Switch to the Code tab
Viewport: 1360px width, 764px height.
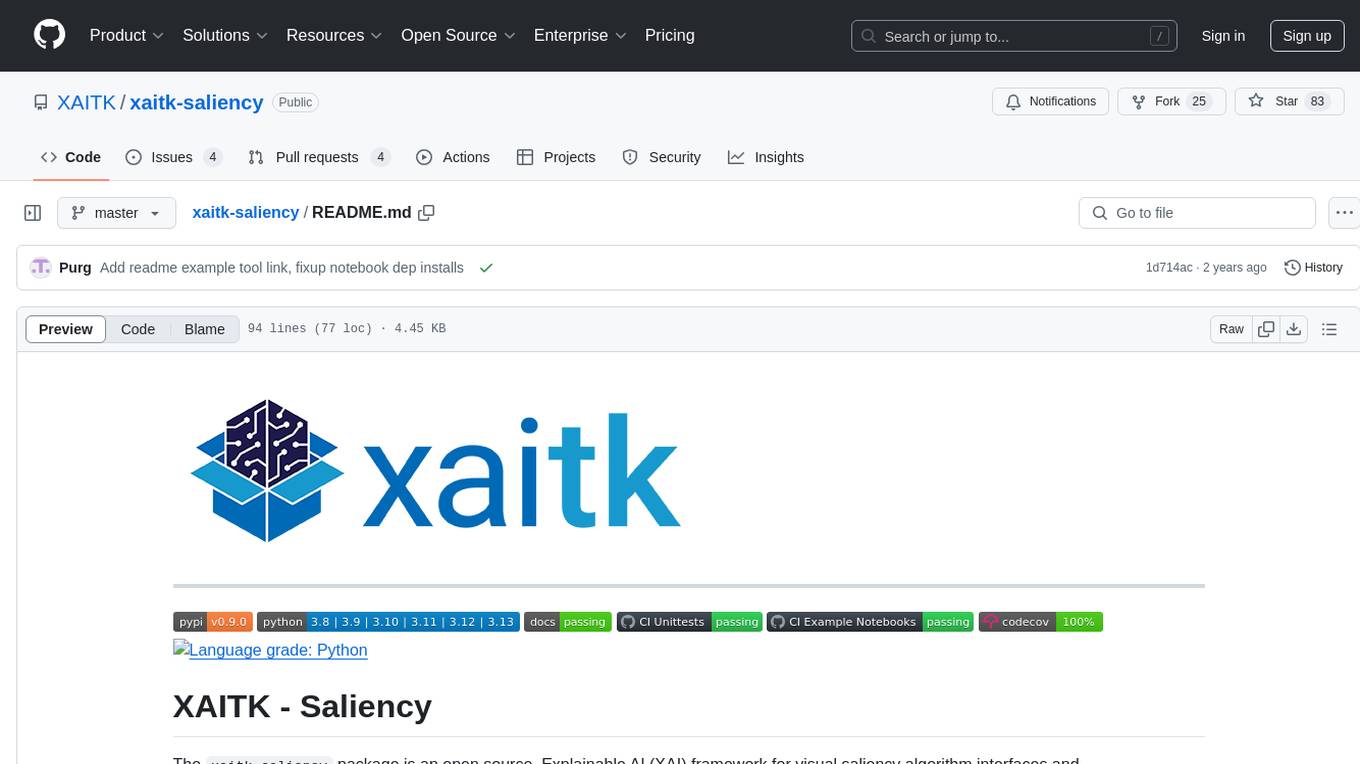coord(71,157)
